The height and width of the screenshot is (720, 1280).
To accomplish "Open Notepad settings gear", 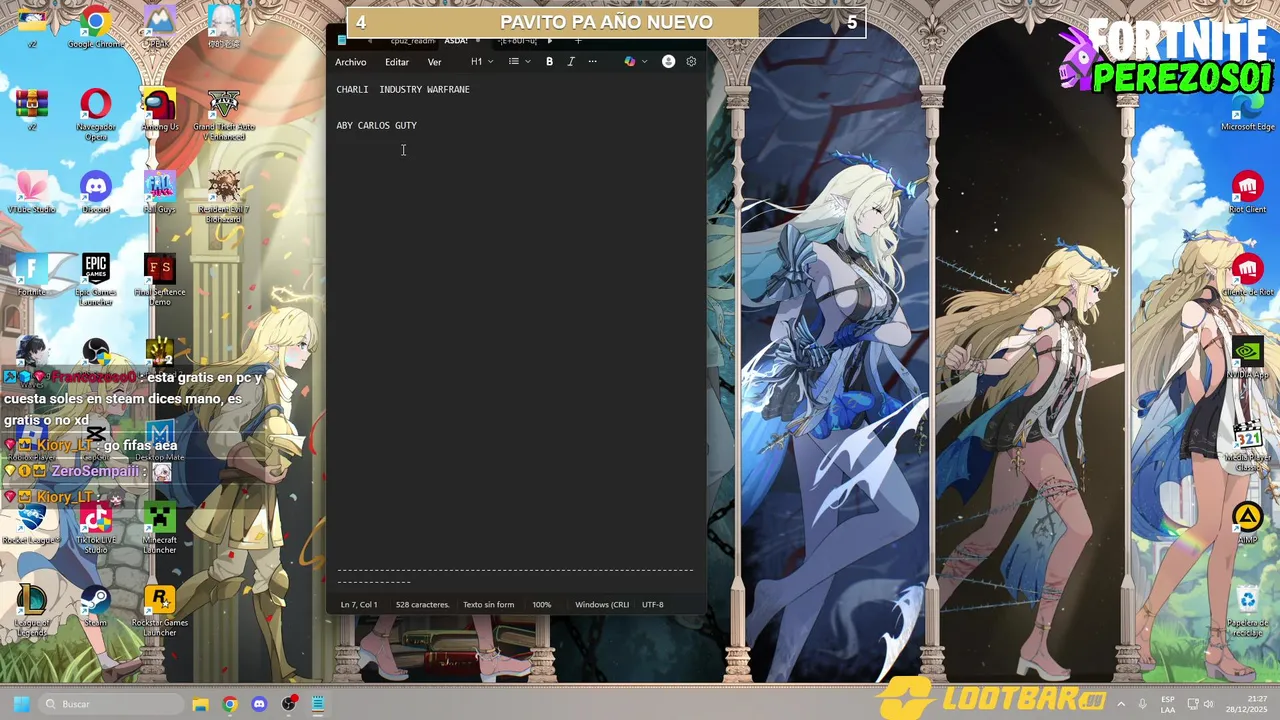I will (691, 62).
